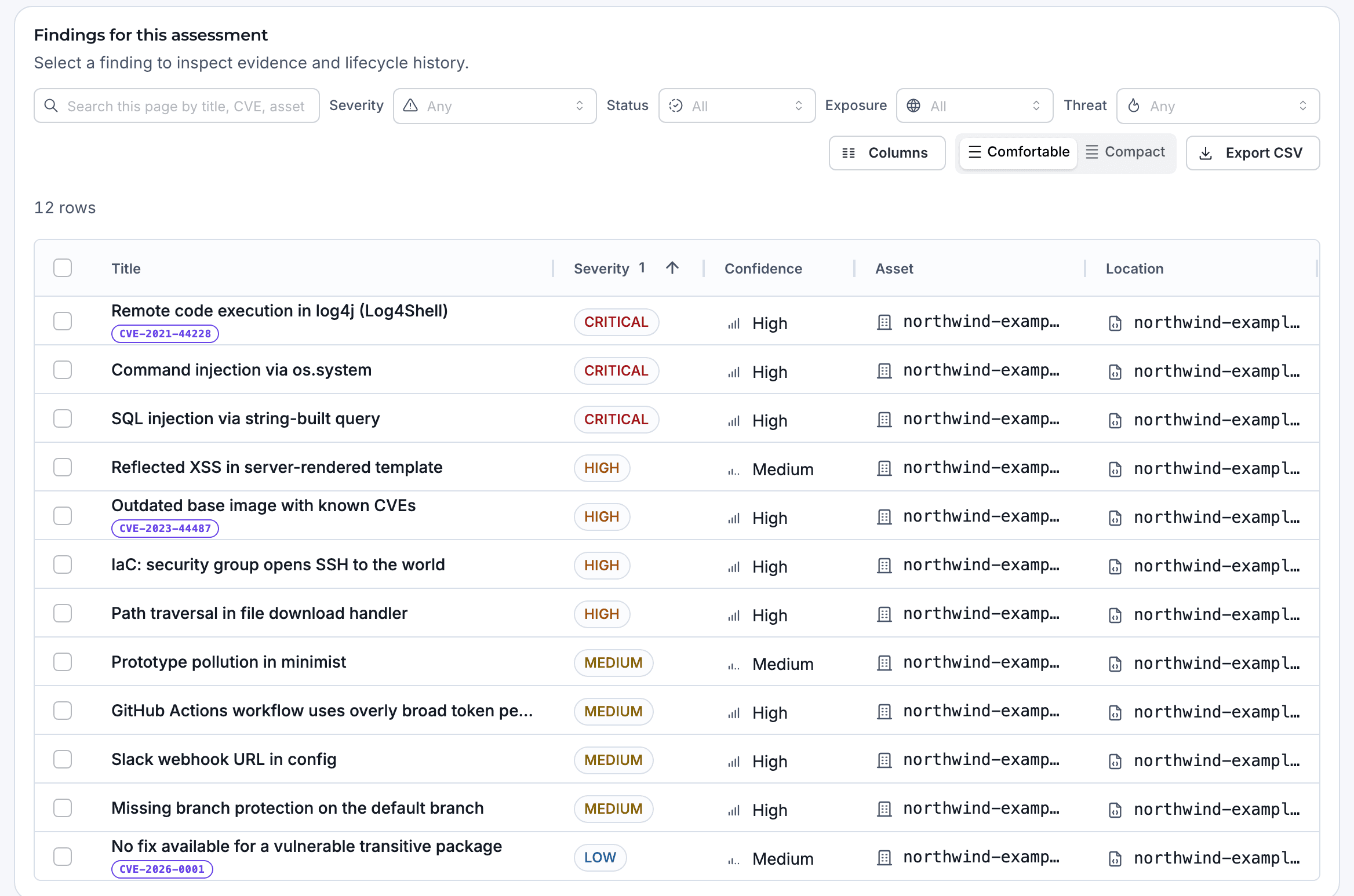Open the Severity filter dropdown

click(494, 105)
